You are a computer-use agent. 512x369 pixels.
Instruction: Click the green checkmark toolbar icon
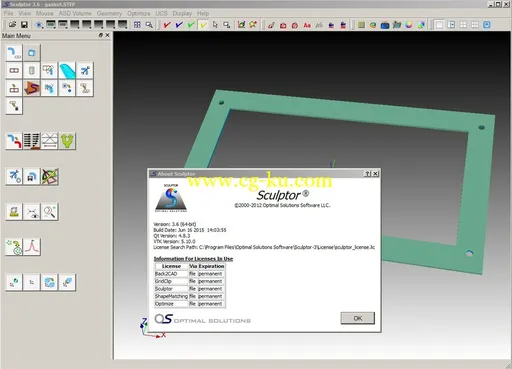pos(191,25)
